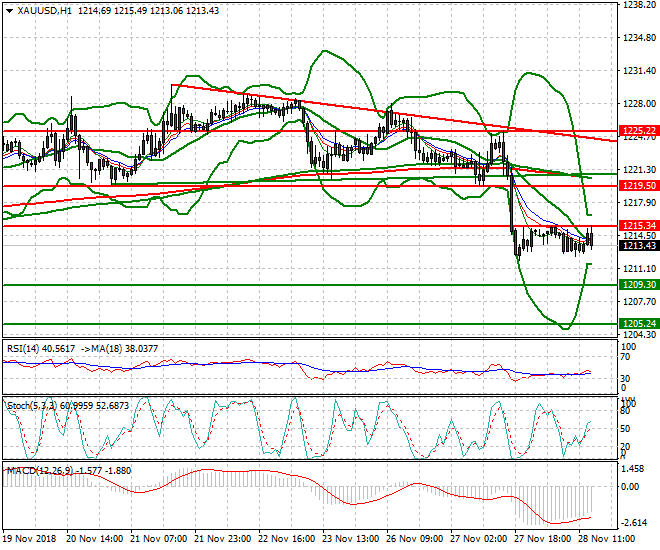
Task: Click the RSI scale level 70
Action: click(x=625, y=357)
